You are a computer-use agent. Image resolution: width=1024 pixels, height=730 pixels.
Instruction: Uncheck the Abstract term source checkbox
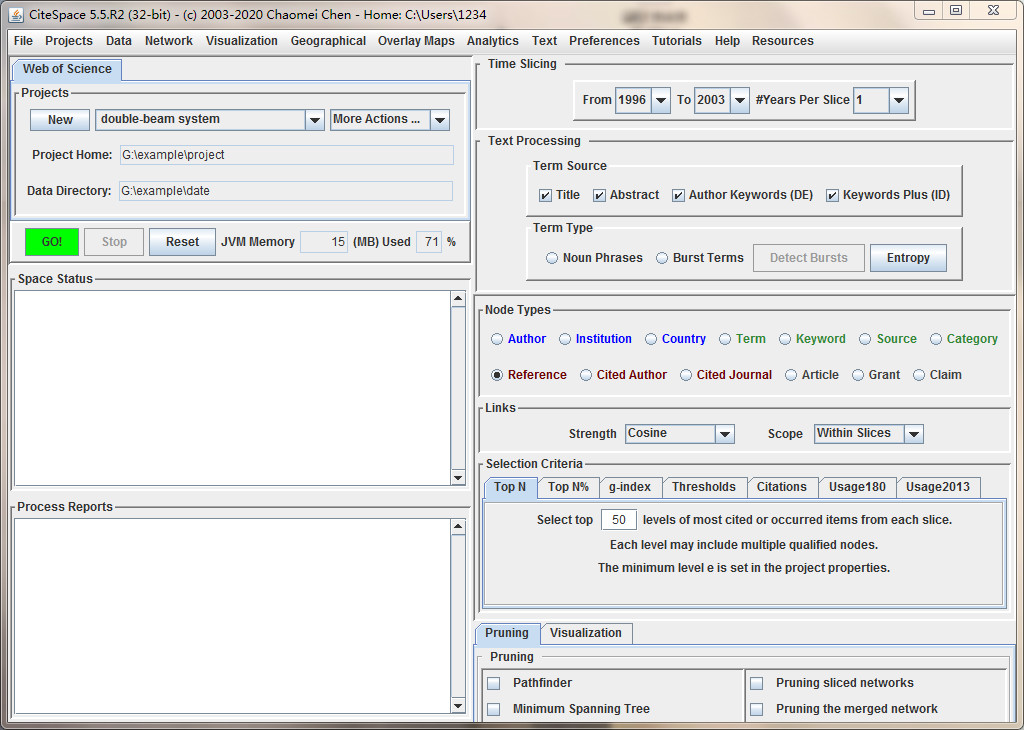[x=599, y=195]
